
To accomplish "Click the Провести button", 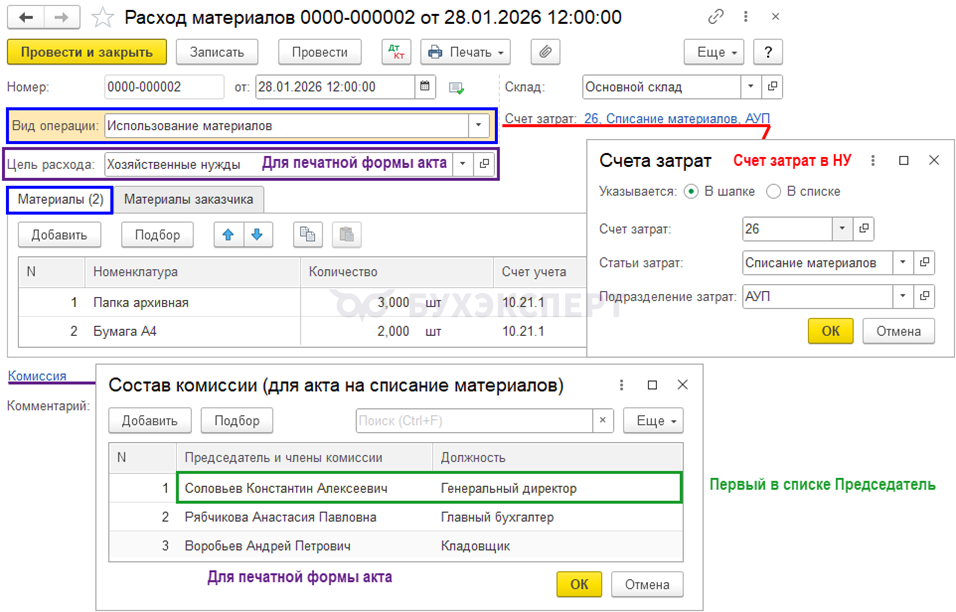I will pos(319,52).
